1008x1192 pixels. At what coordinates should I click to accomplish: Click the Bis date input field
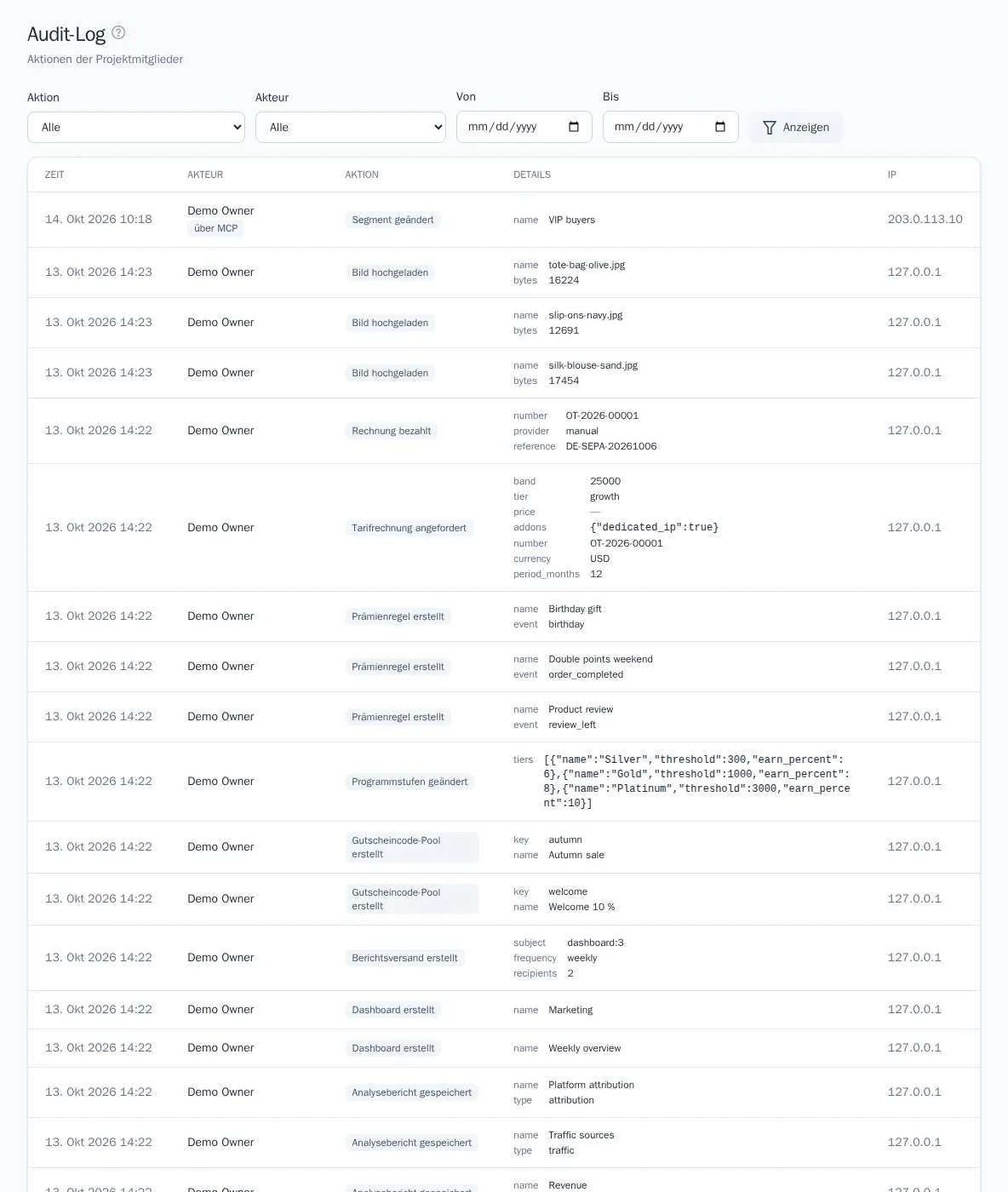671,127
